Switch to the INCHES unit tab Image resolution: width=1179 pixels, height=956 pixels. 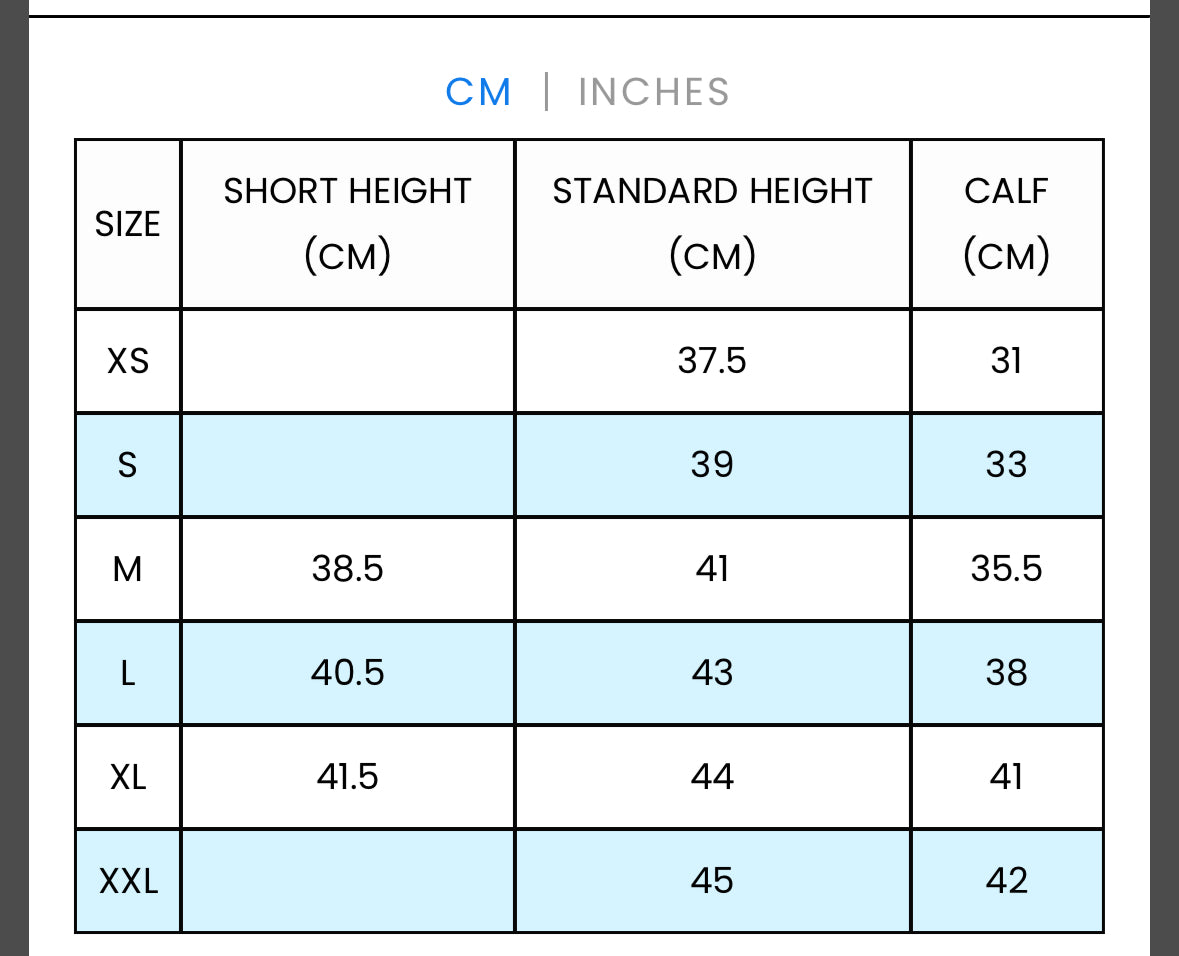click(x=654, y=92)
